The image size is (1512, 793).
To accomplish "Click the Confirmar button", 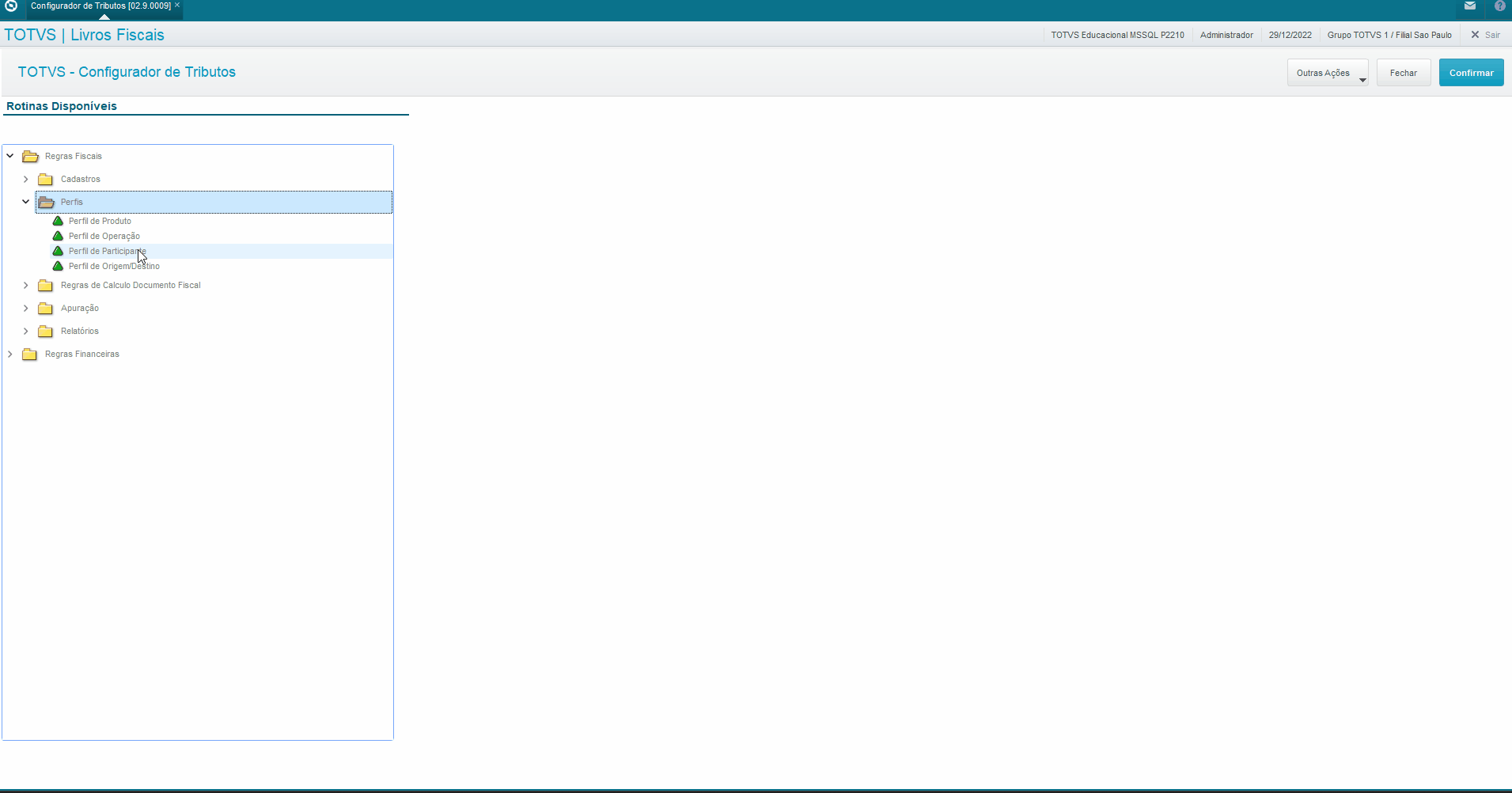I will (1472, 73).
